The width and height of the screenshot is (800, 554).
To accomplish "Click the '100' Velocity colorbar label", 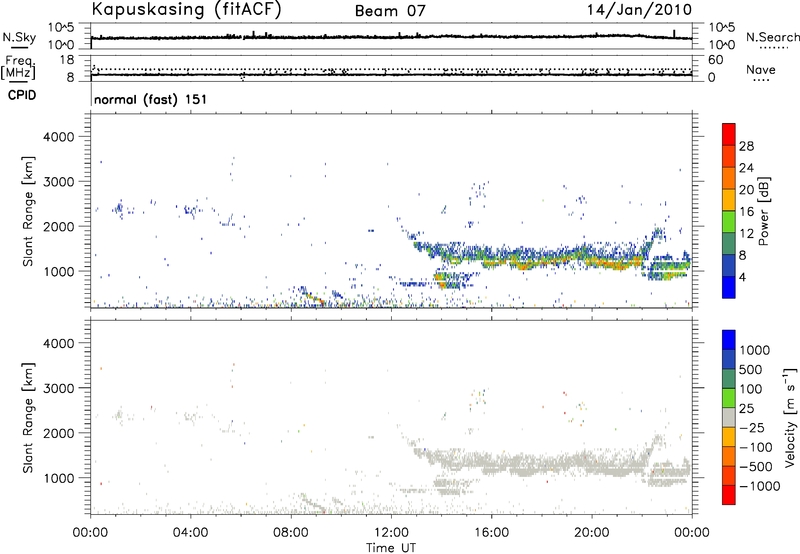I will coord(751,389).
